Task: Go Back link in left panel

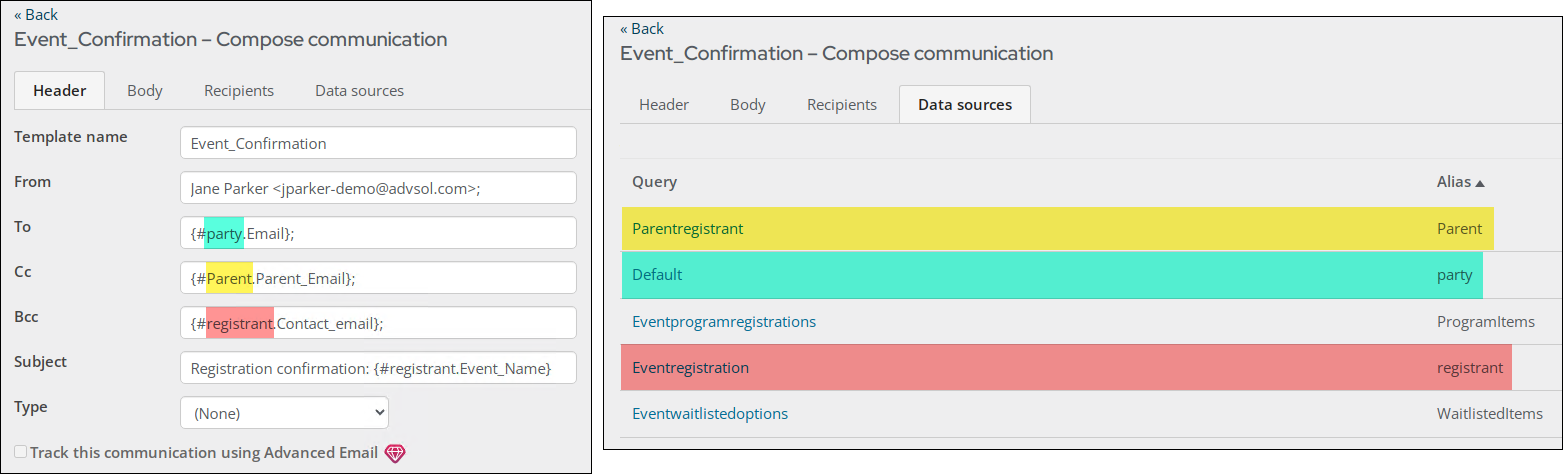Action: click(36, 14)
